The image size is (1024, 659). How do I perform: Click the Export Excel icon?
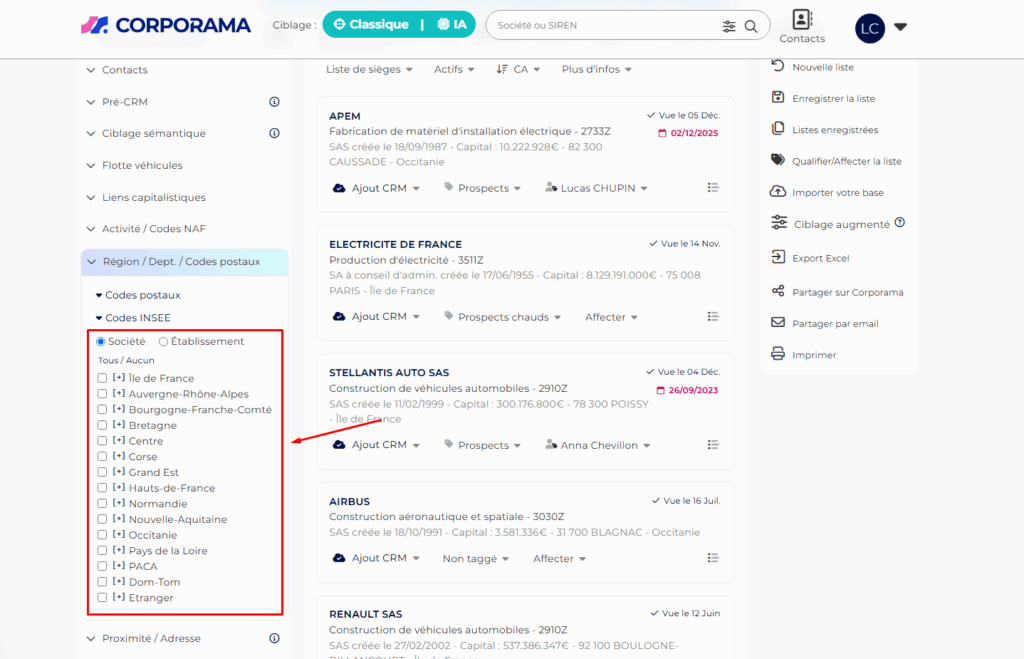coord(778,257)
